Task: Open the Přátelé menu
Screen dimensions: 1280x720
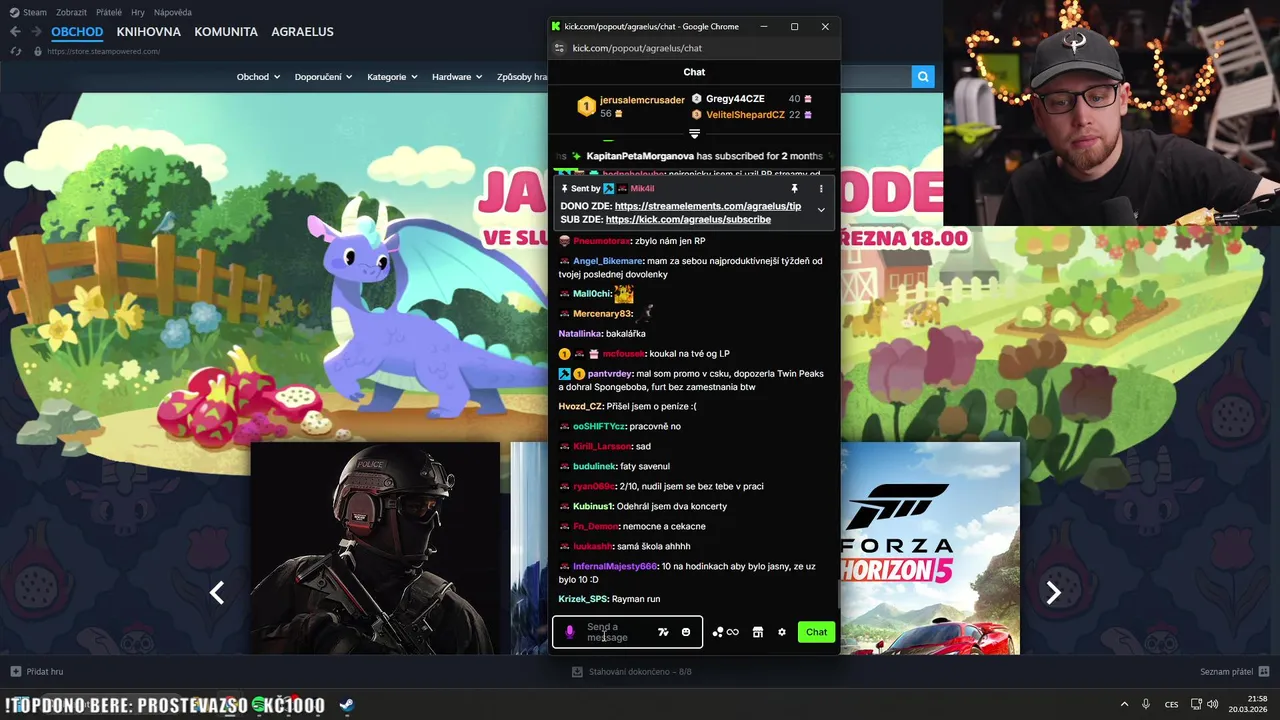Action: click(x=108, y=12)
